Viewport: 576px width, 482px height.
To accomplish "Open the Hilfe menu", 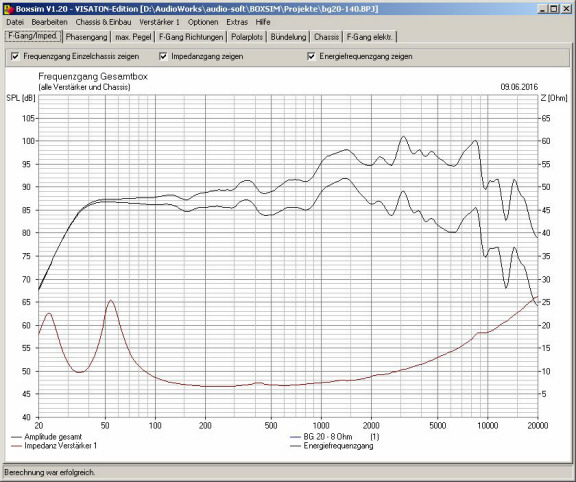I will [263, 22].
